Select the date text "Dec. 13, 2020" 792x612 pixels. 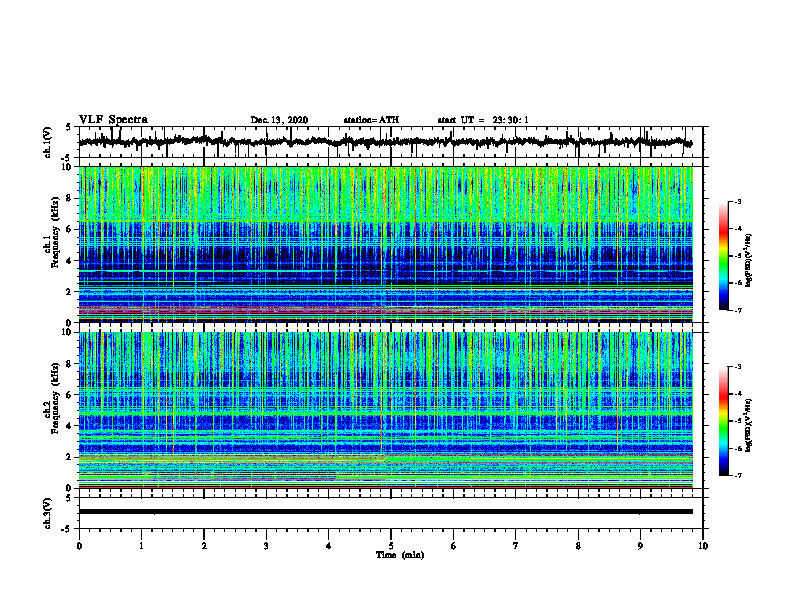[279, 120]
